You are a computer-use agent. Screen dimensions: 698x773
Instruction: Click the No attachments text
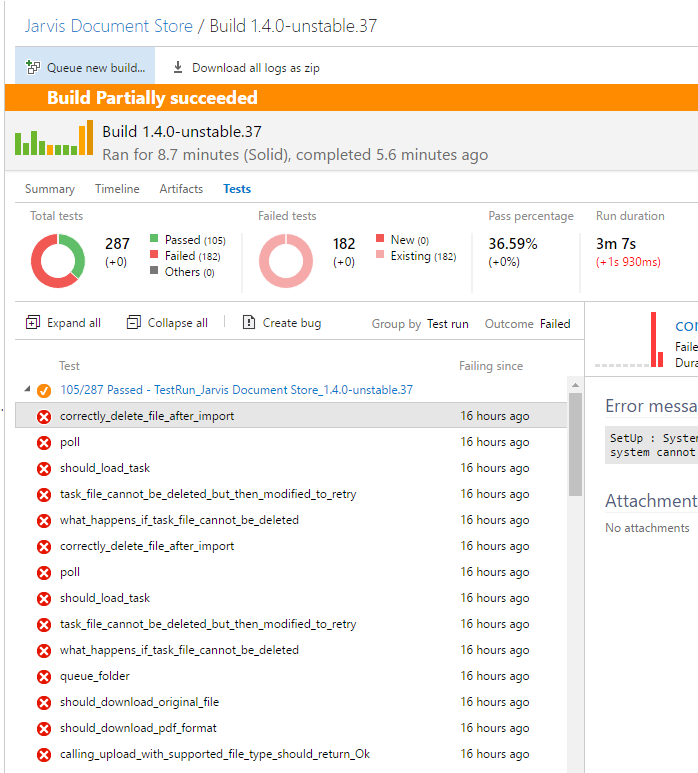click(x=647, y=528)
